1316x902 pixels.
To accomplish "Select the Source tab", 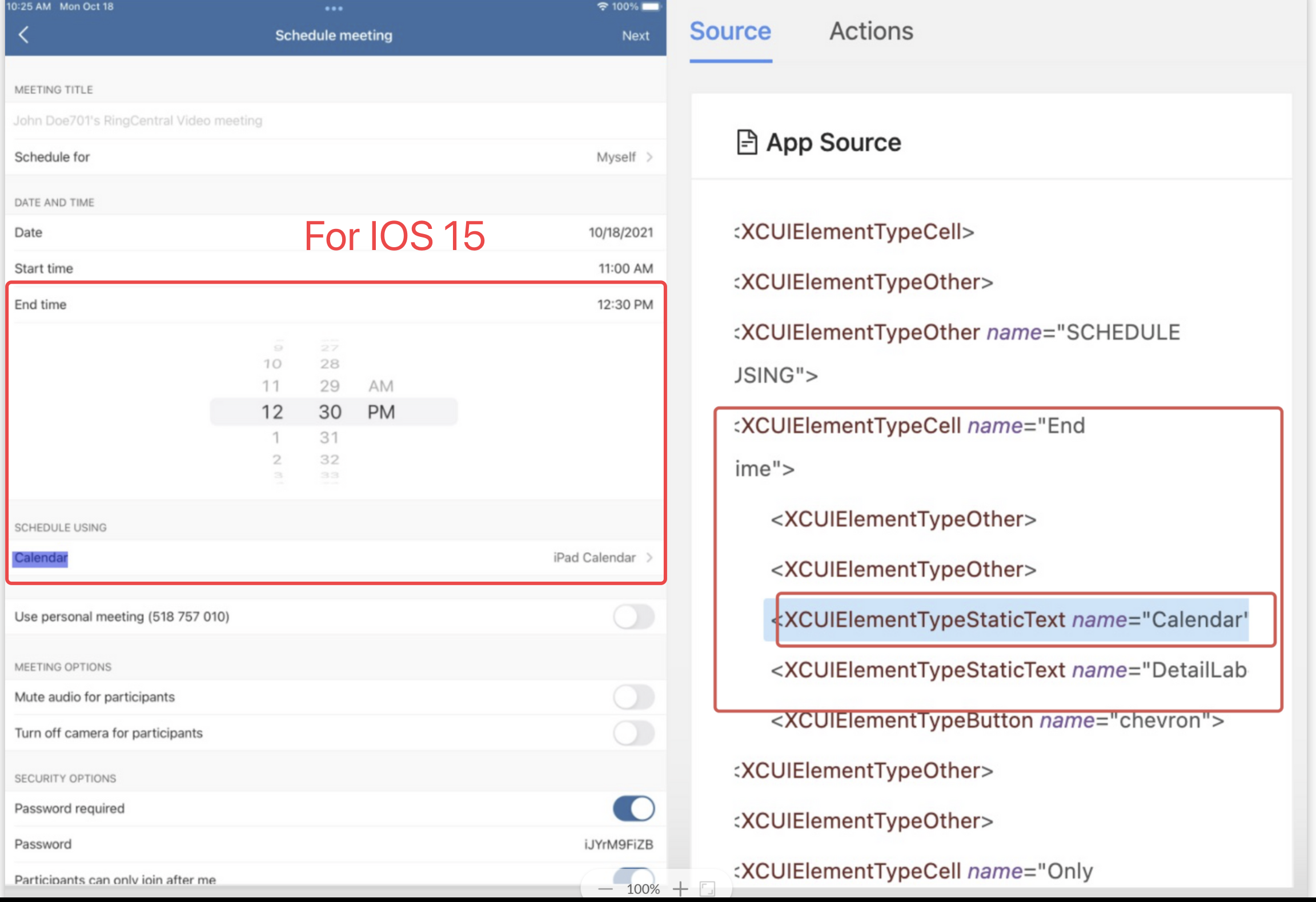I will (x=731, y=31).
